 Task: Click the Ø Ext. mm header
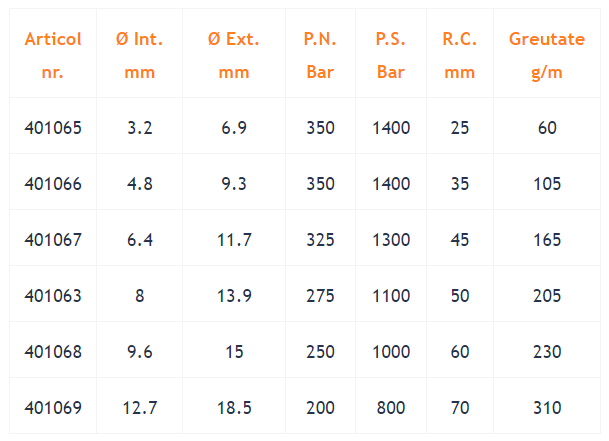coord(234,56)
